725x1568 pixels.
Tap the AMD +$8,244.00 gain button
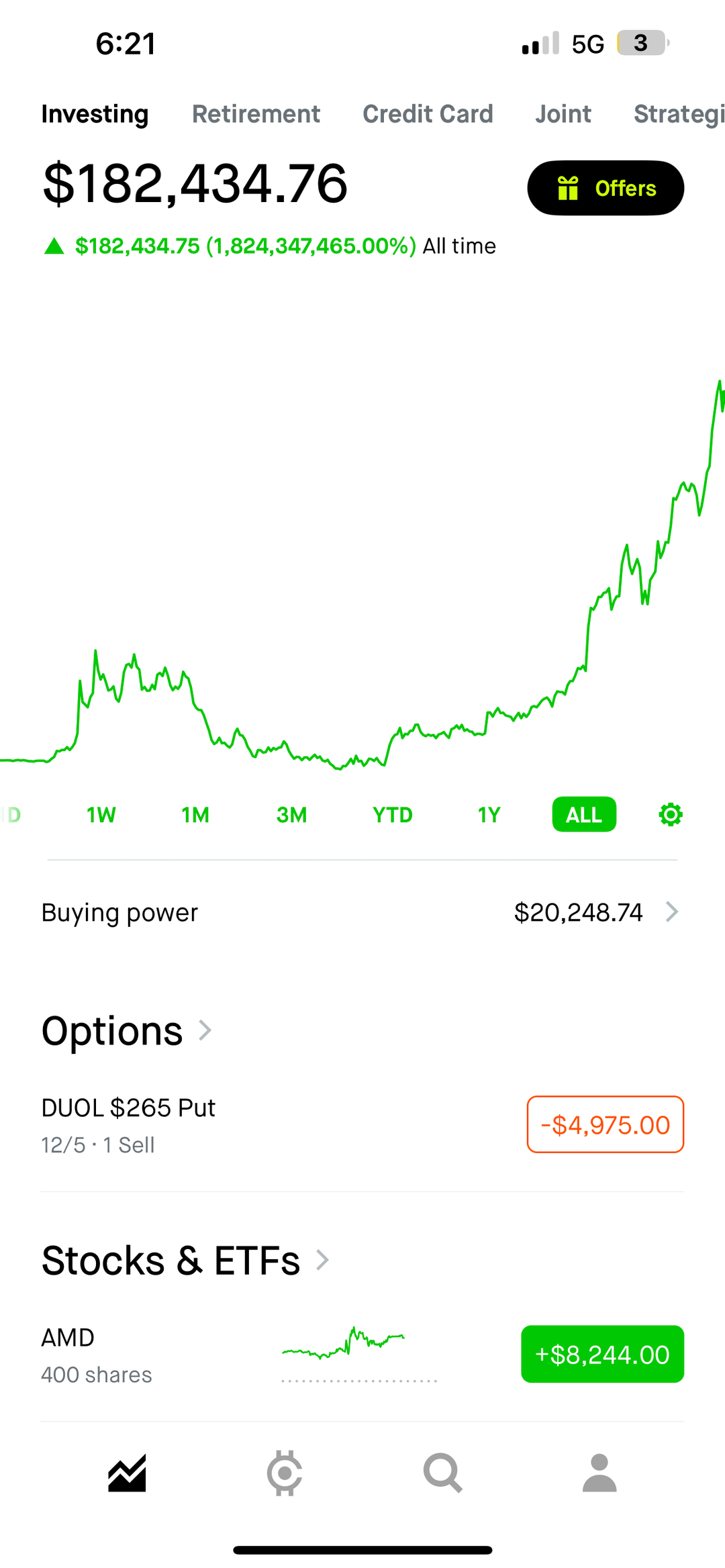[x=602, y=1355]
